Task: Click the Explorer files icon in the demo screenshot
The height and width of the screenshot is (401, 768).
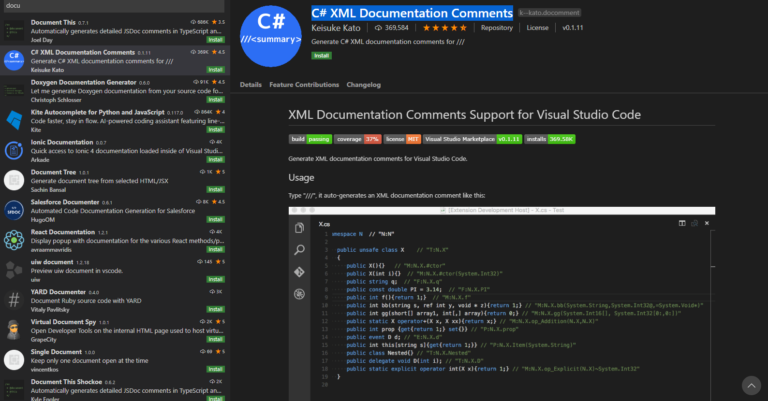Action: pyautogui.click(x=299, y=228)
